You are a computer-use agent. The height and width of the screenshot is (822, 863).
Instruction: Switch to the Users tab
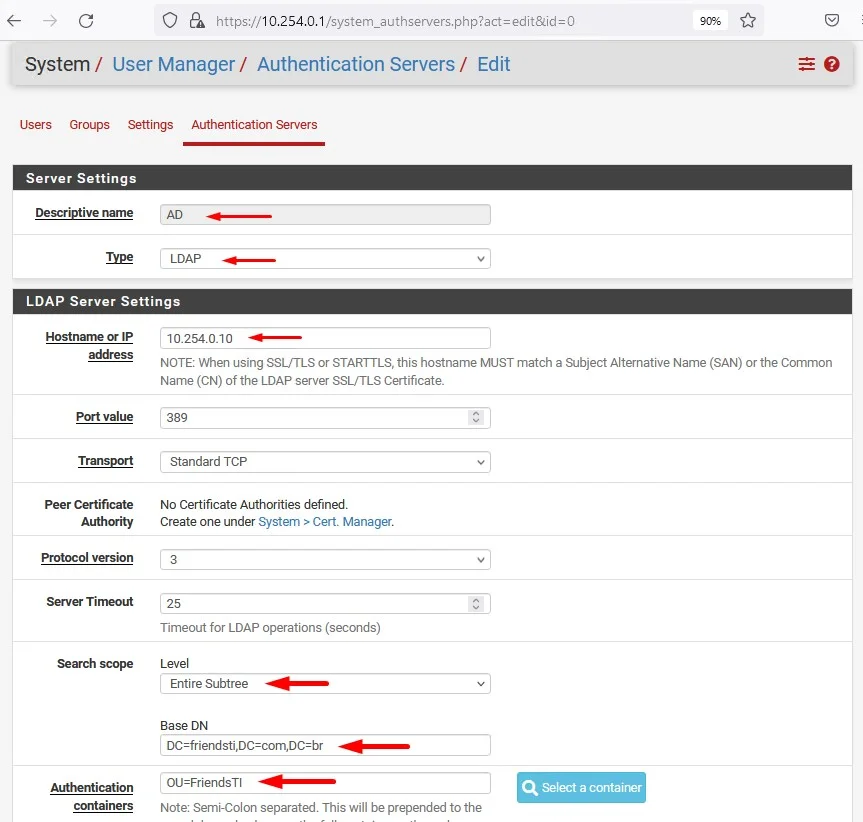tap(36, 125)
